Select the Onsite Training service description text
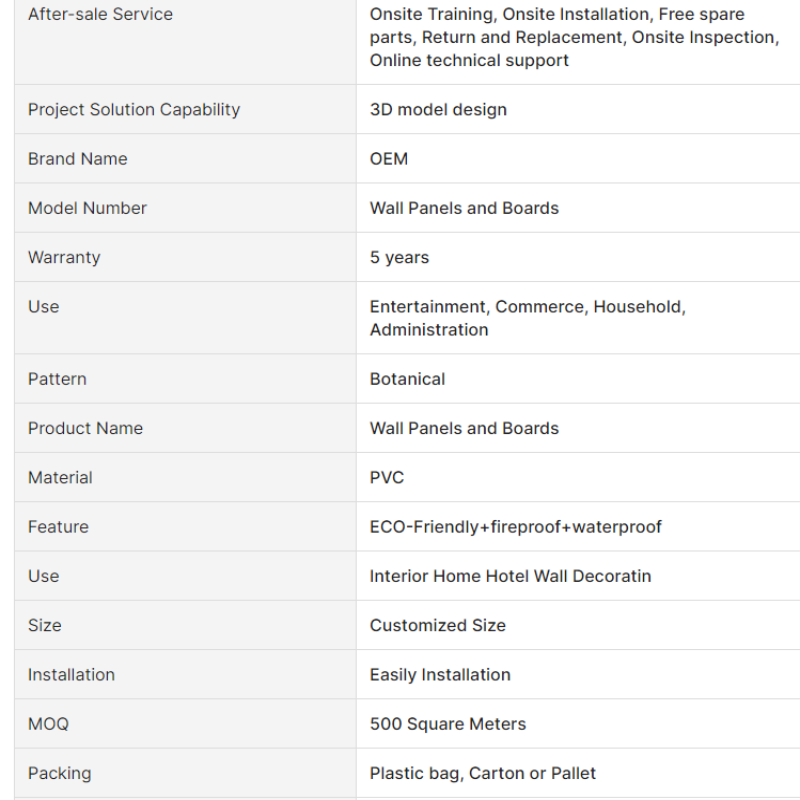The height and width of the screenshot is (800, 800). tap(574, 37)
